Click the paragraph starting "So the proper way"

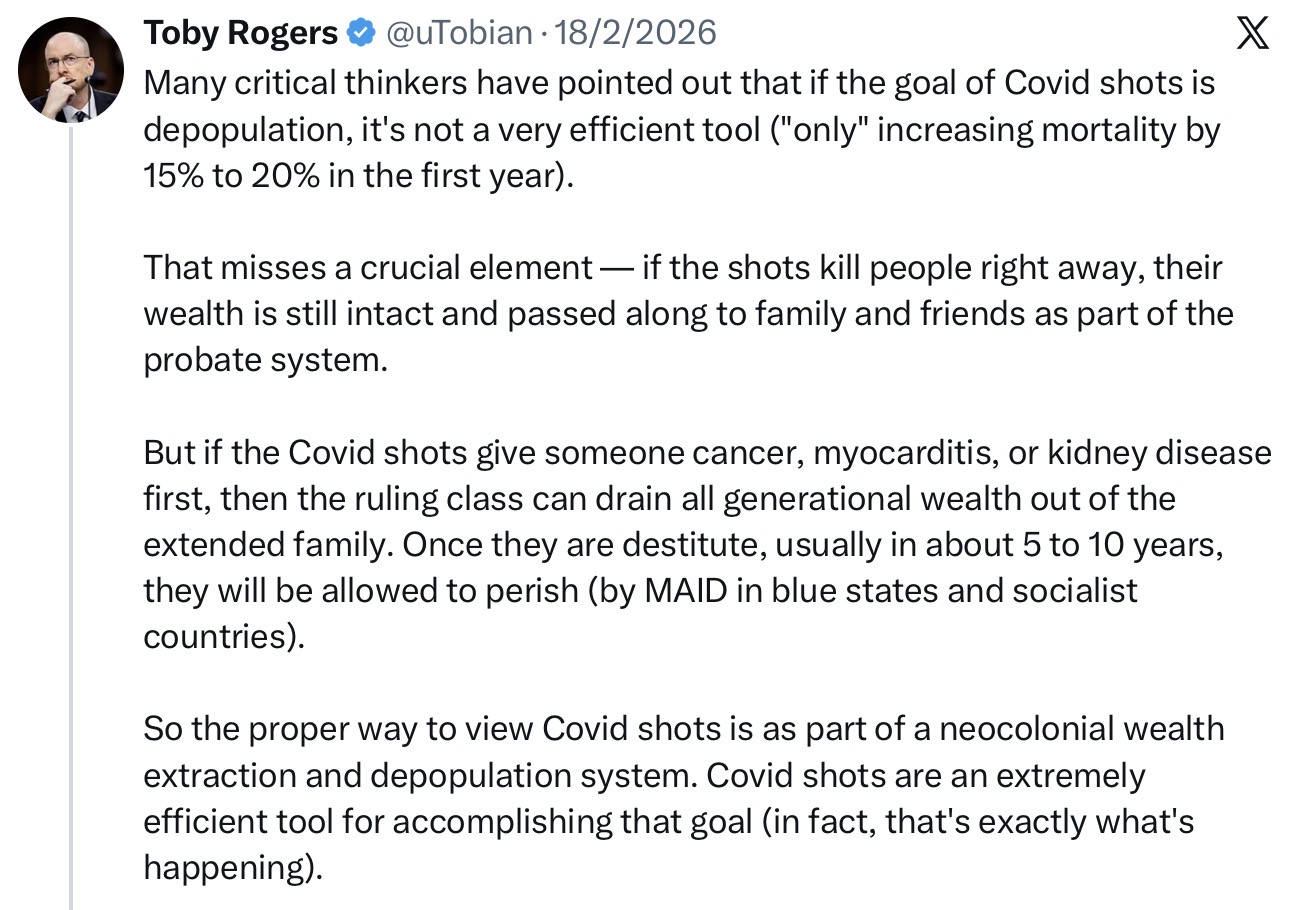684,798
